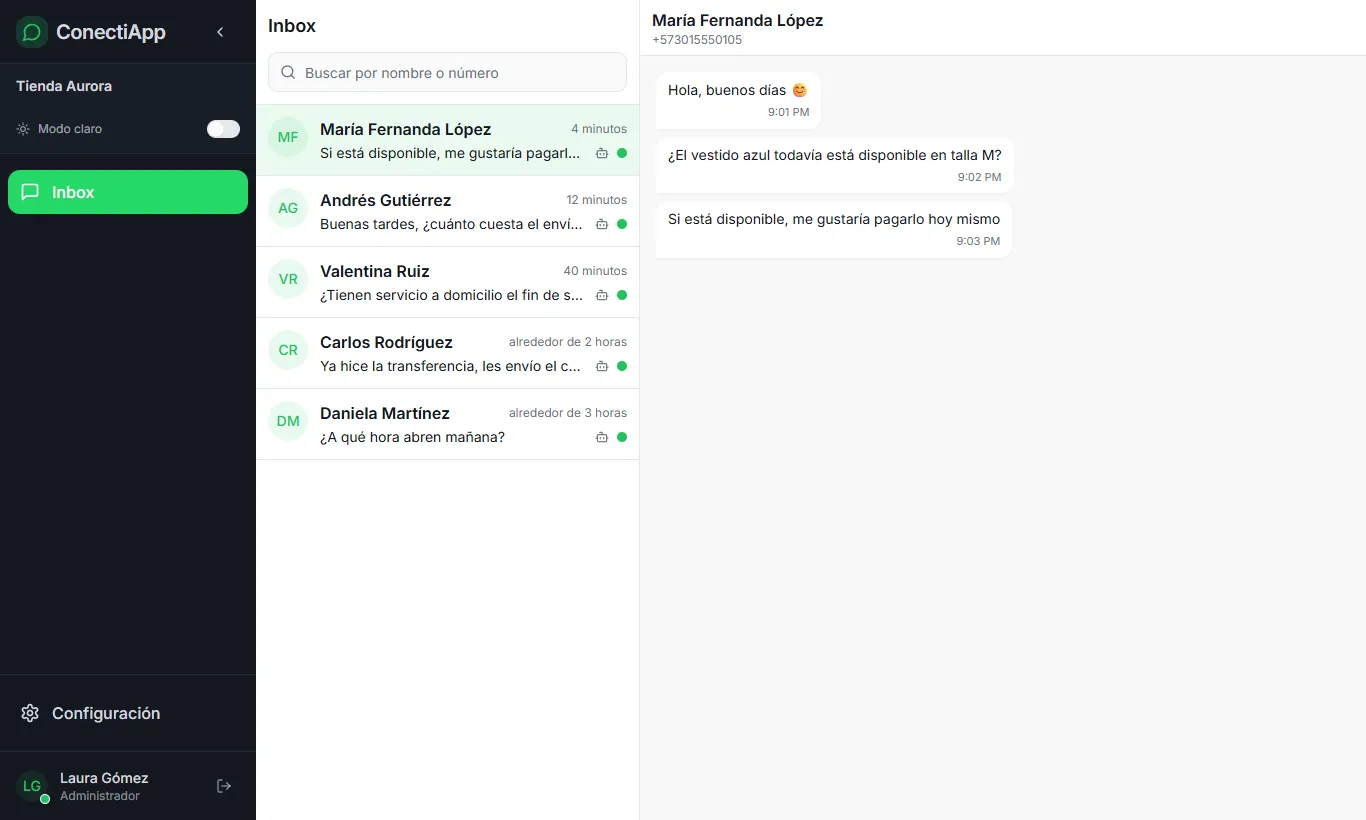
Task: Click the "me gustaría pagarlo hoy mismo" message
Action: click(x=834, y=229)
